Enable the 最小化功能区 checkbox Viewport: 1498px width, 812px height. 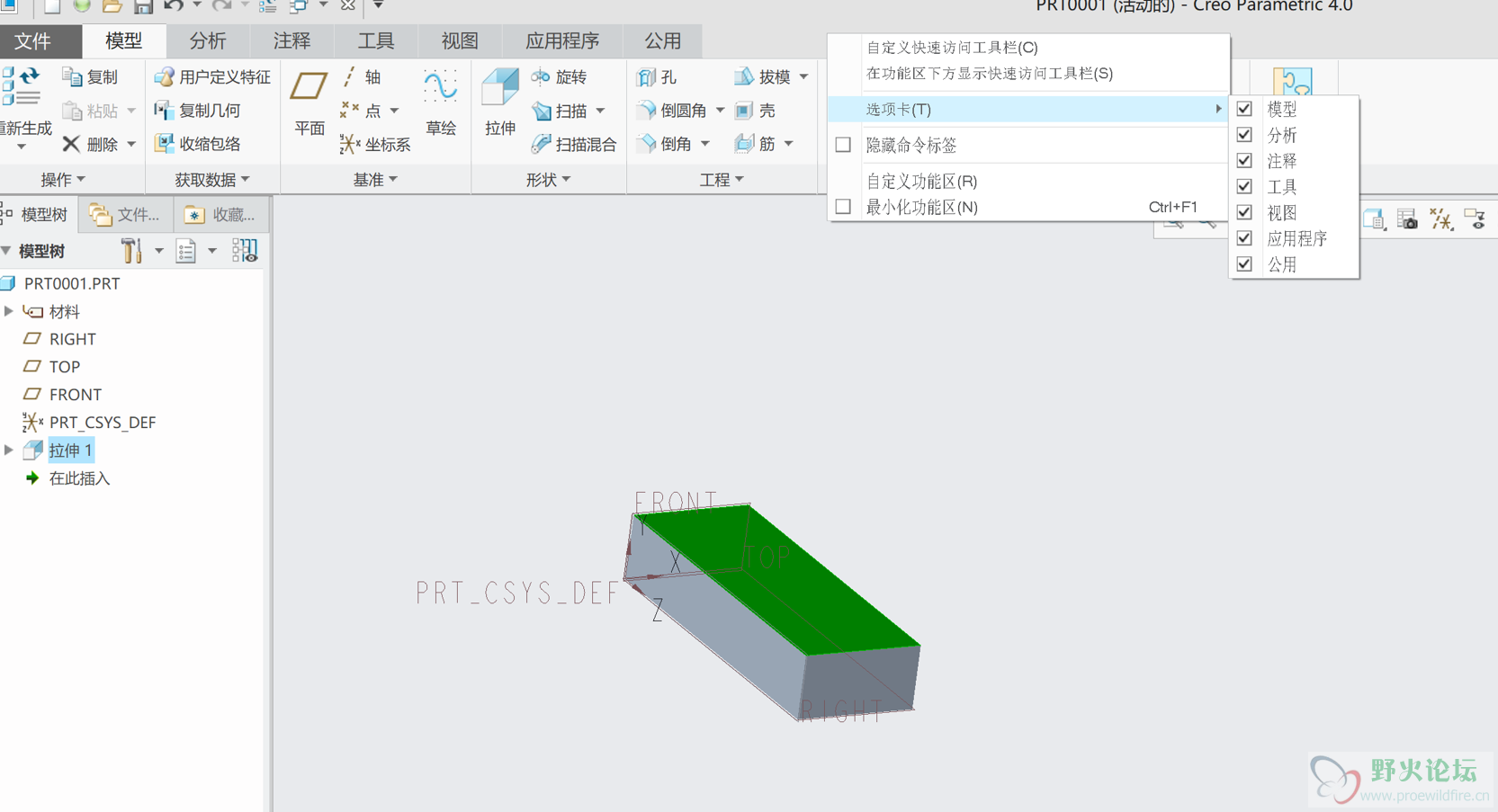pyautogui.click(x=843, y=207)
